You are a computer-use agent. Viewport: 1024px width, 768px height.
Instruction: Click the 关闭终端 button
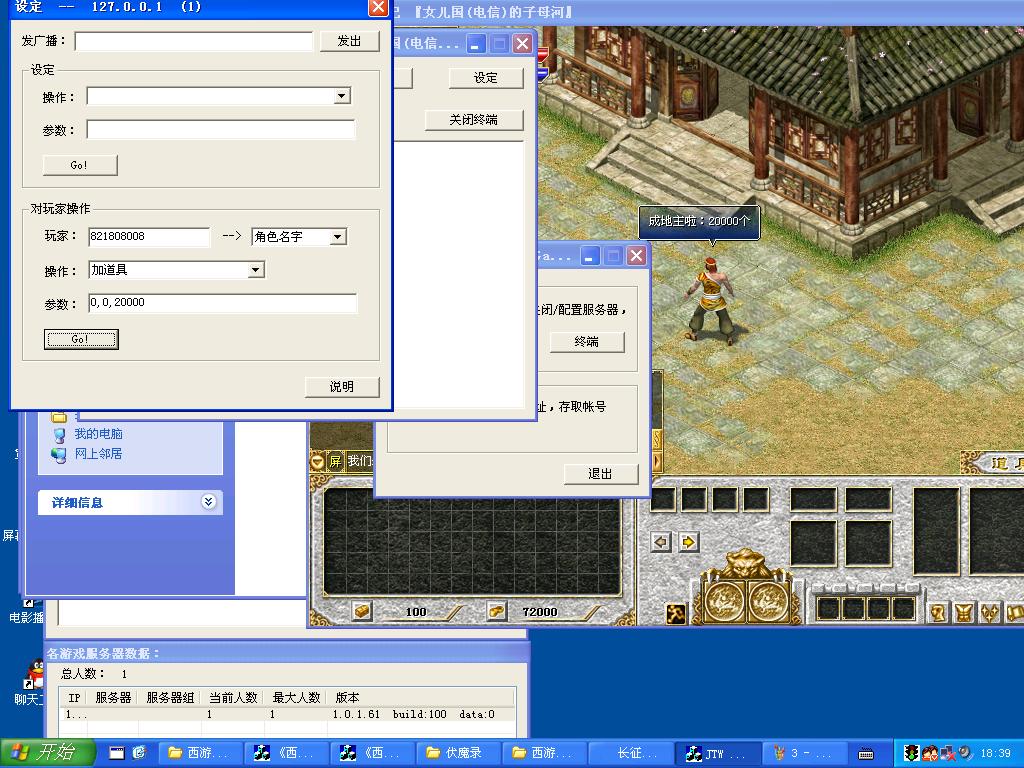point(473,119)
